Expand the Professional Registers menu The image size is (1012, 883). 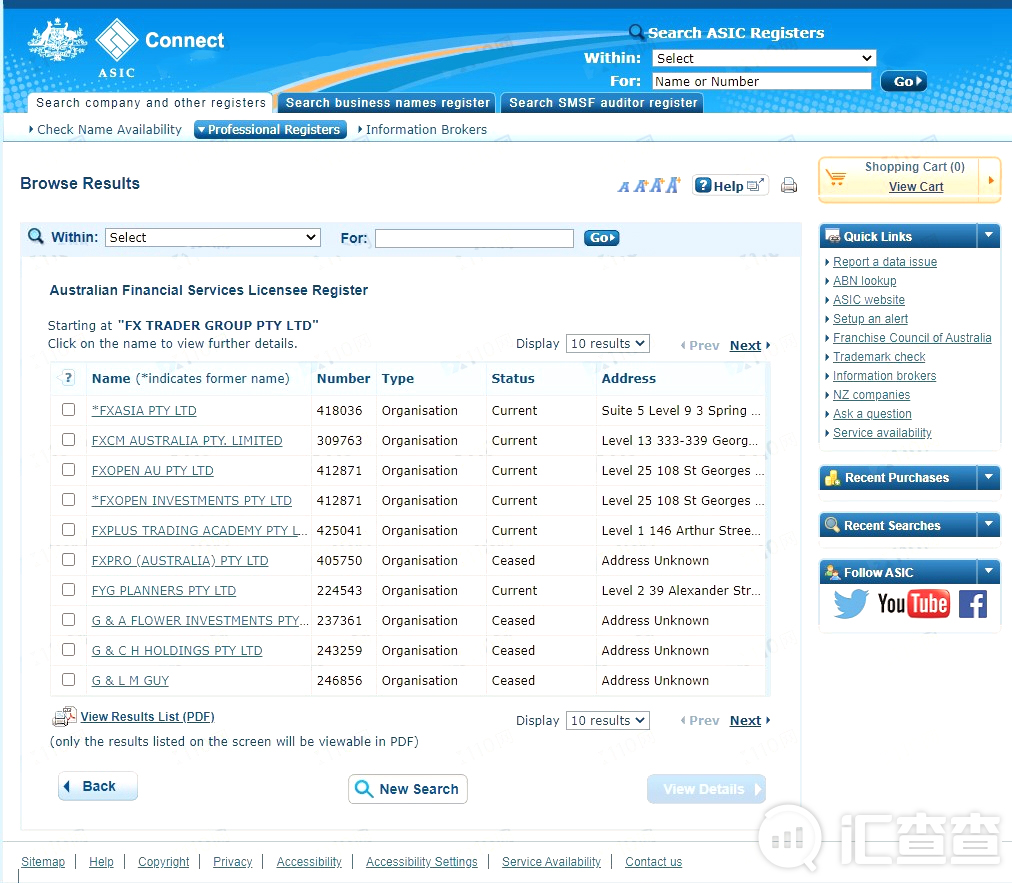(270, 130)
